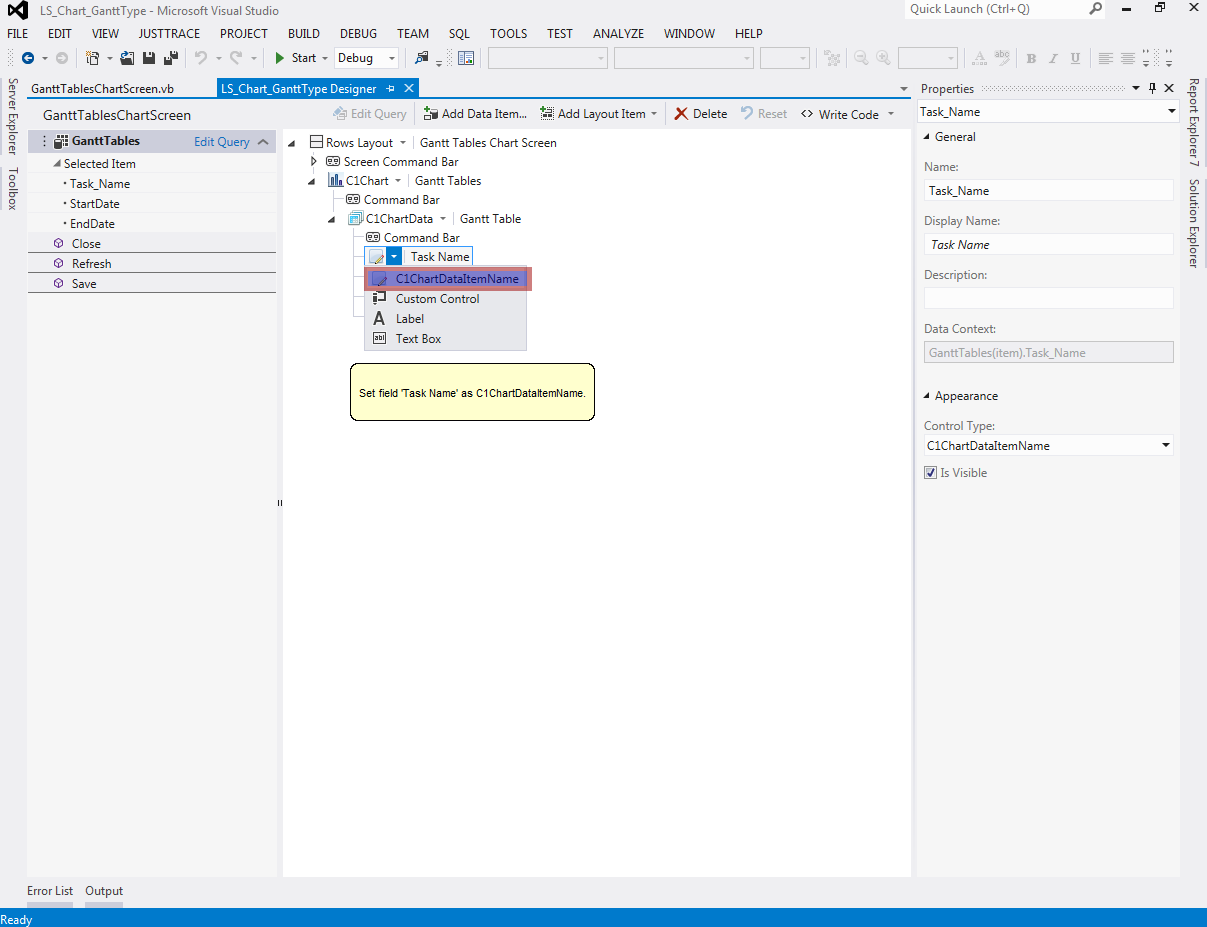Collapse the Appearance properties section

click(x=926, y=396)
